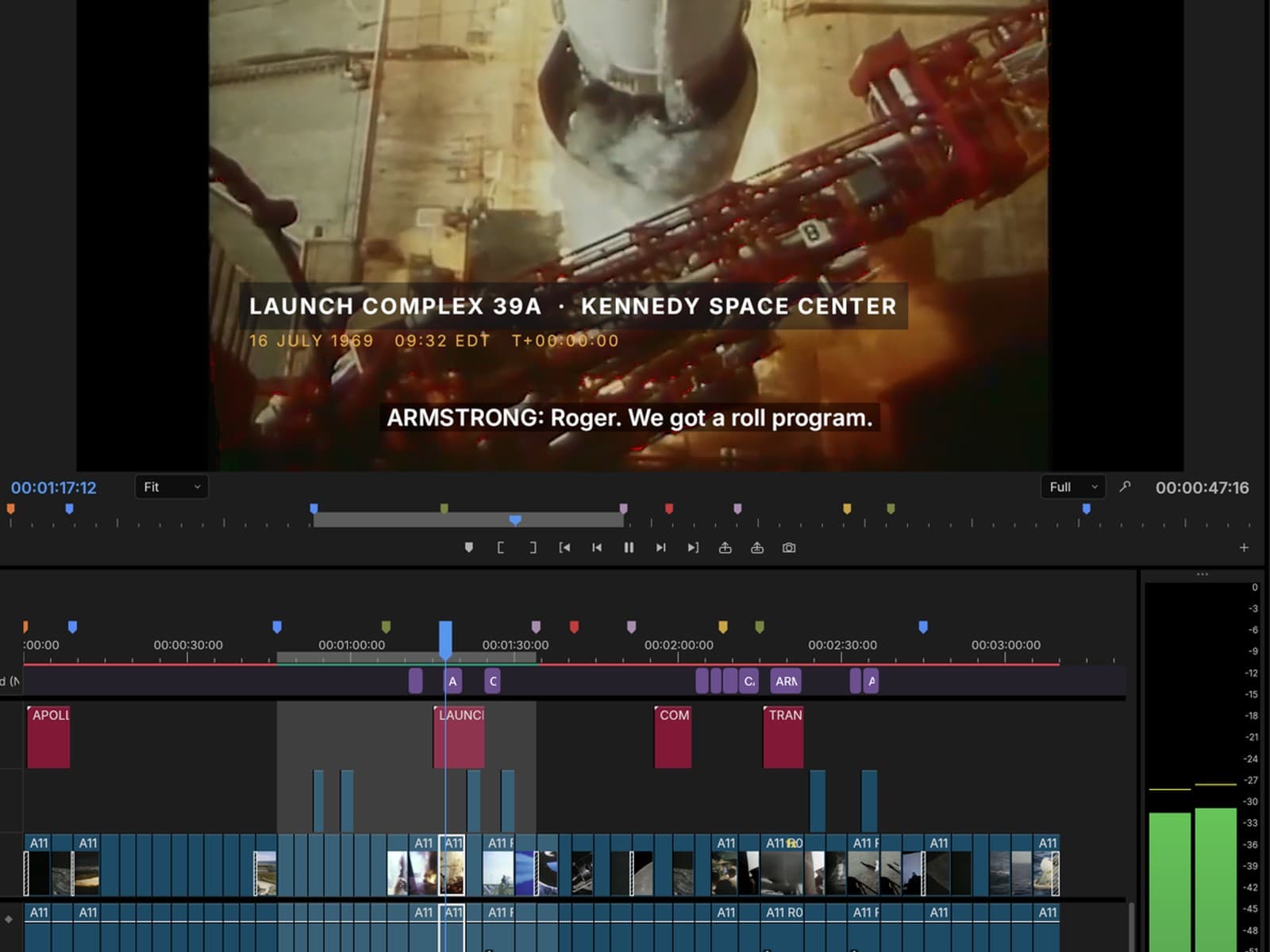Select the caption clip labeled A under the playhead
Screen dimensions: 1270x952
452,681
